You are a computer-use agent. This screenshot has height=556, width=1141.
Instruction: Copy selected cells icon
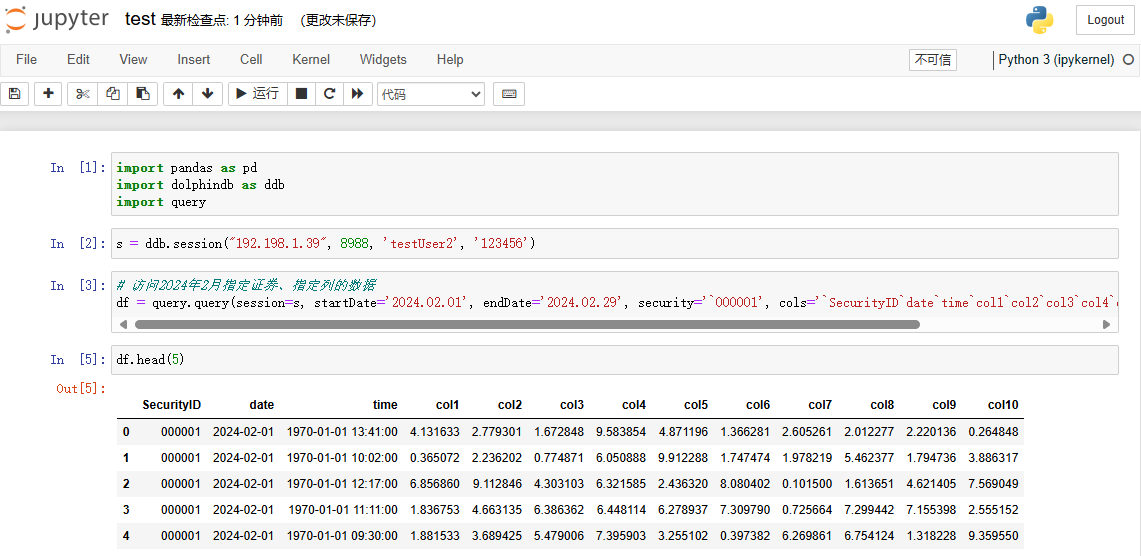click(x=113, y=94)
